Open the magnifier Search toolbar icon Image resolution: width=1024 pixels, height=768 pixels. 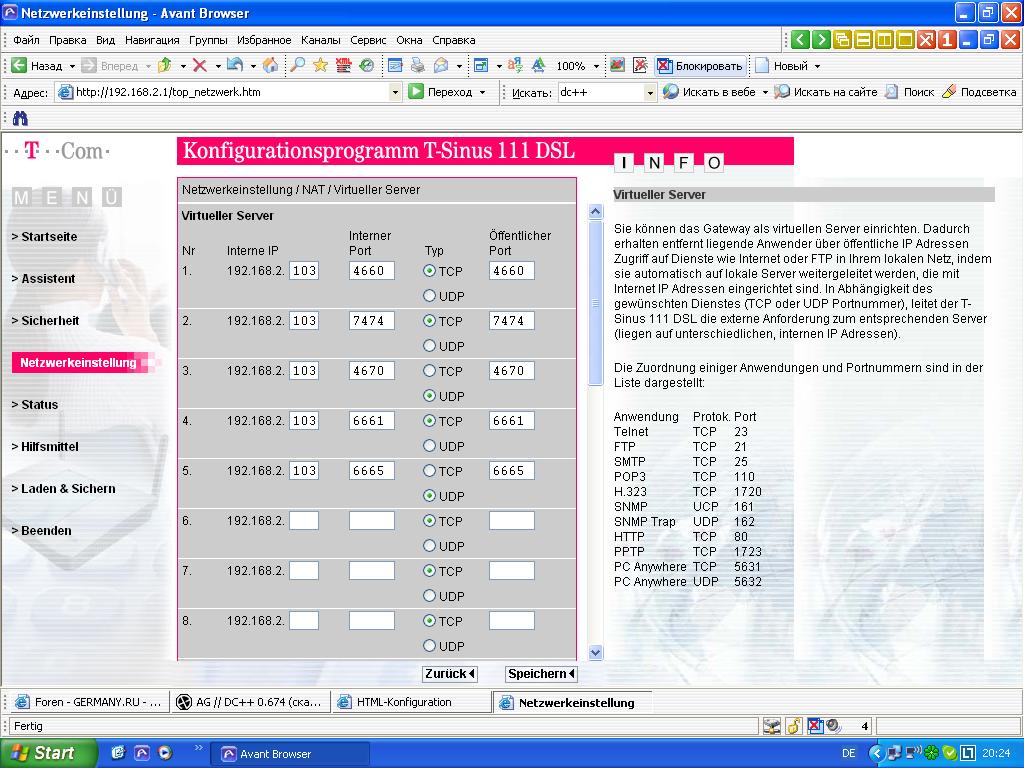coord(297,65)
